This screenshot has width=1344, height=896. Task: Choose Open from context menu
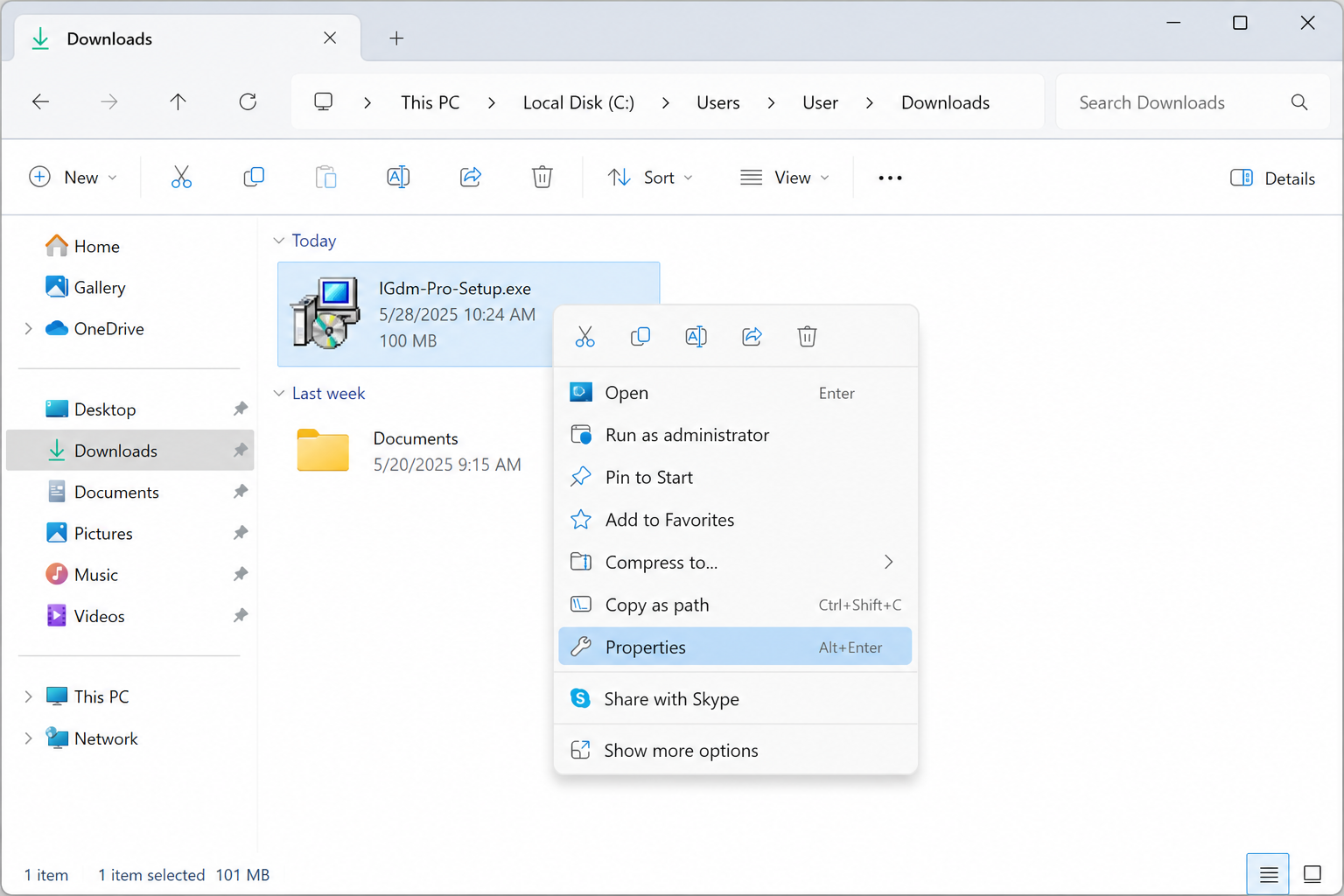(x=735, y=393)
